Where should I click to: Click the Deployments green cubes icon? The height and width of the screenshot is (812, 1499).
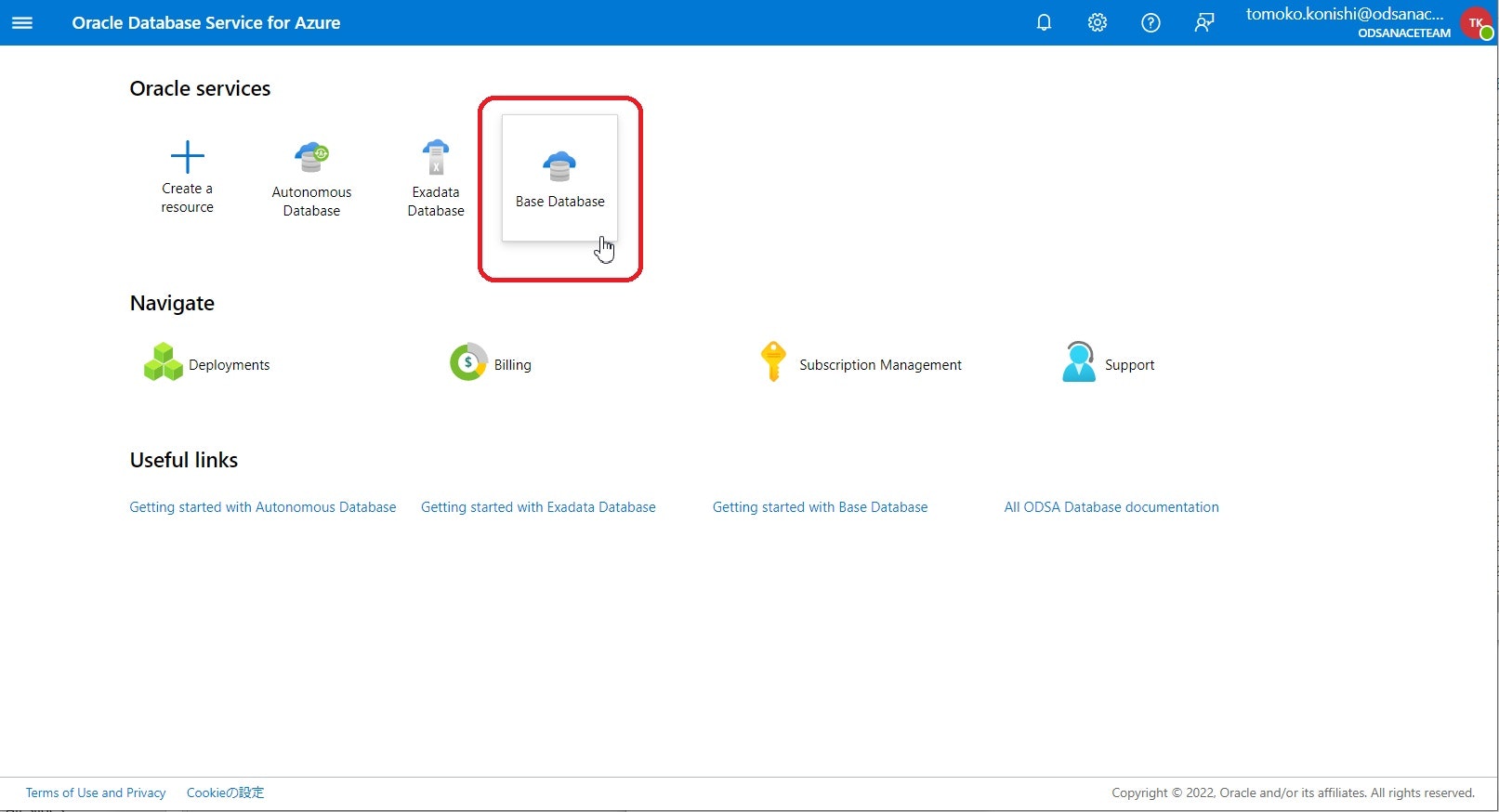(x=164, y=362)
